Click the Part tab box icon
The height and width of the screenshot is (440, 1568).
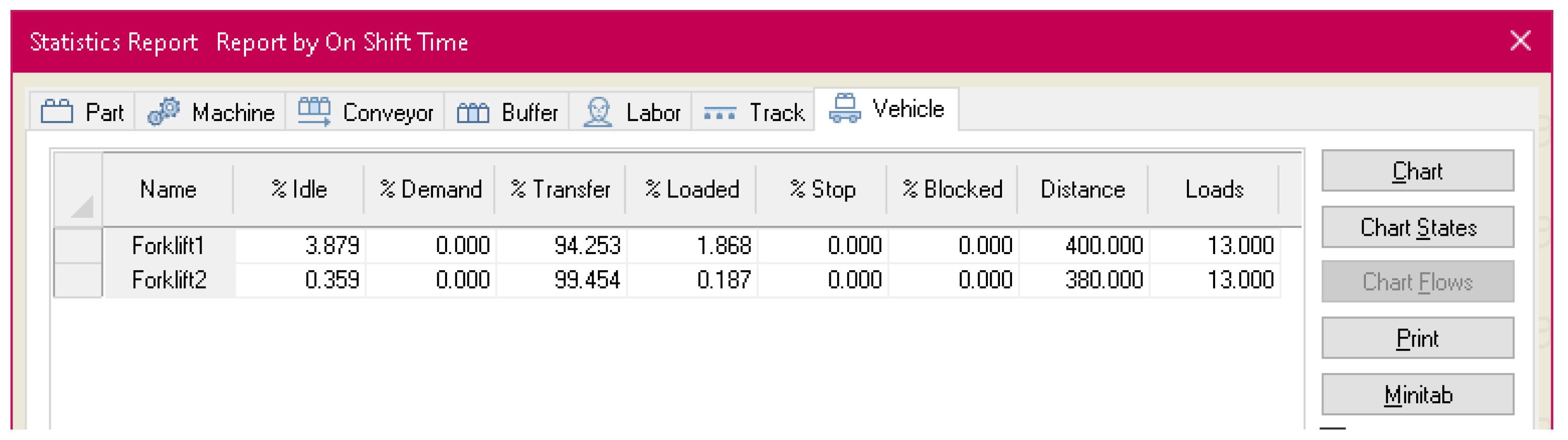(57, 112)
